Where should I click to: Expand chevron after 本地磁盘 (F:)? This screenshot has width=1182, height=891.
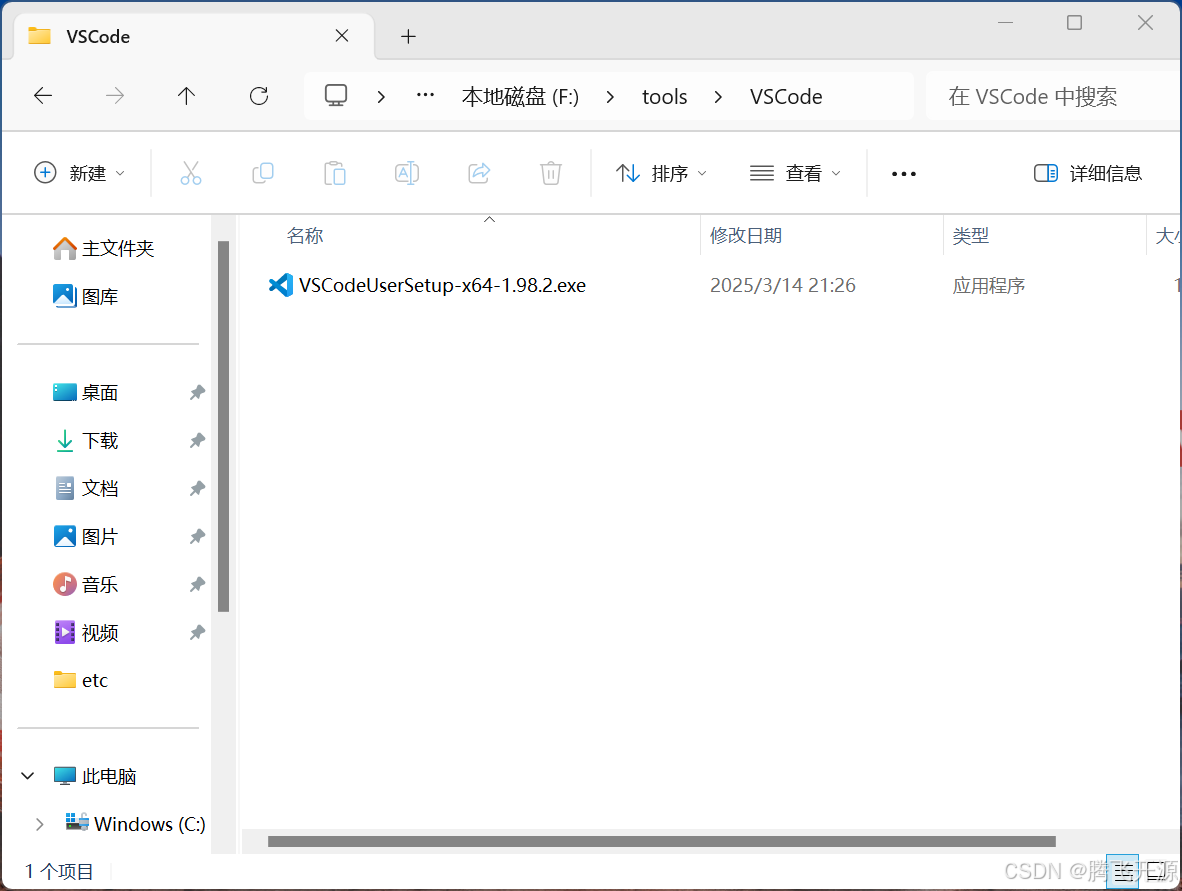[611, 96]
